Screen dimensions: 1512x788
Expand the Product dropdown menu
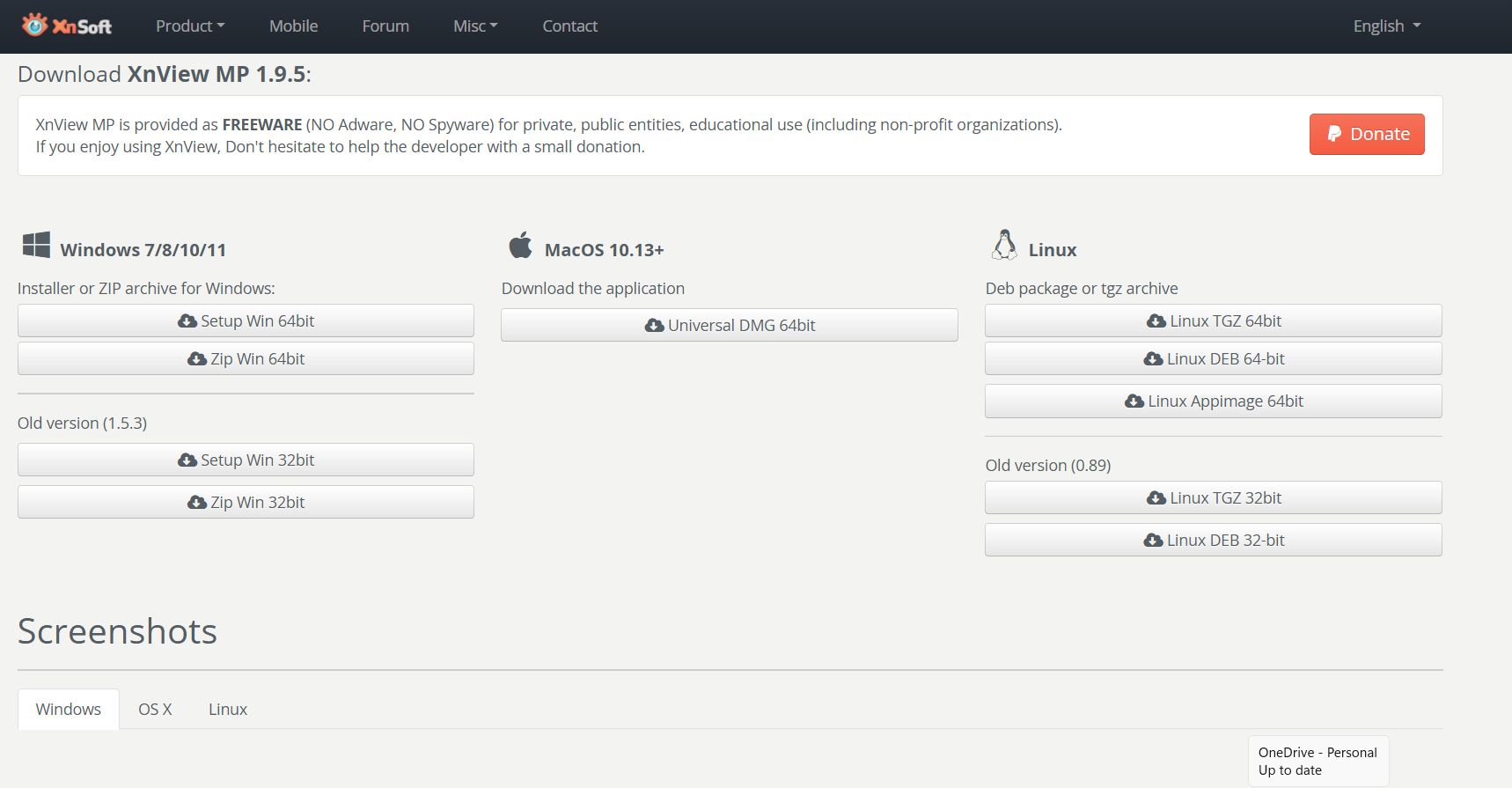pyautogui.click(x=190, y=26)
